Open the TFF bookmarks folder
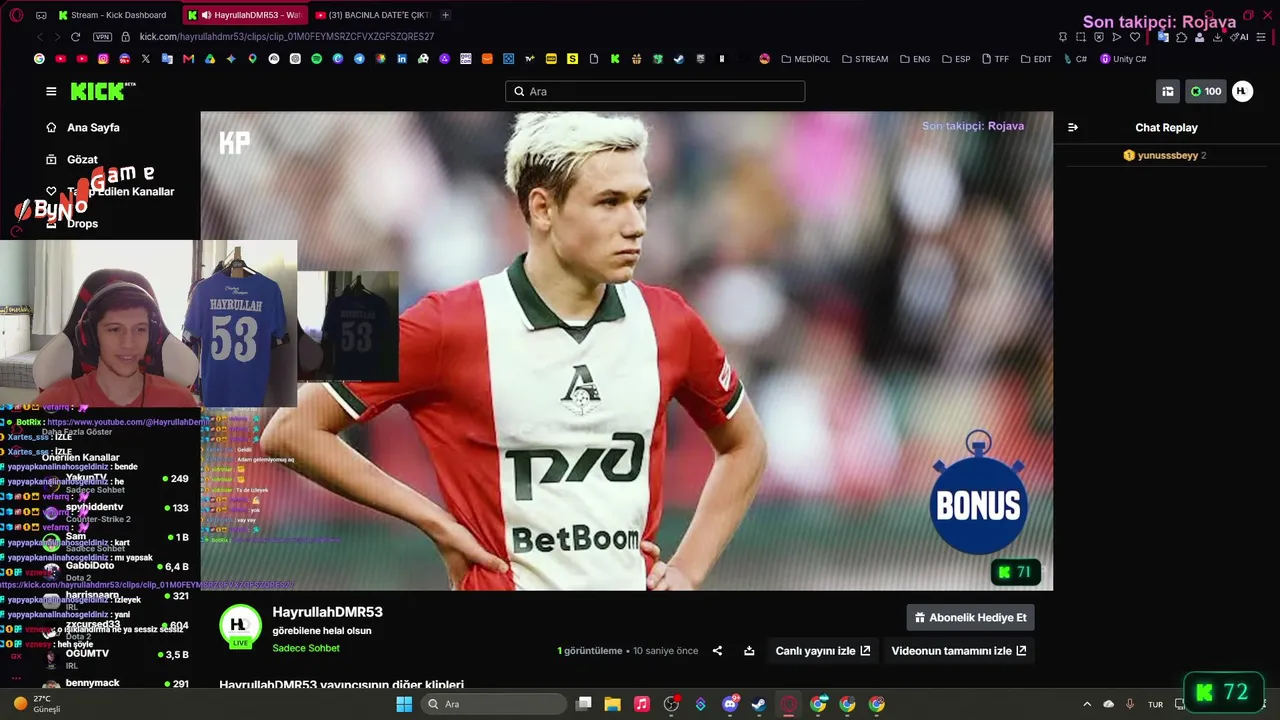Screen dimensions: 1280x720 pos(995,59)
